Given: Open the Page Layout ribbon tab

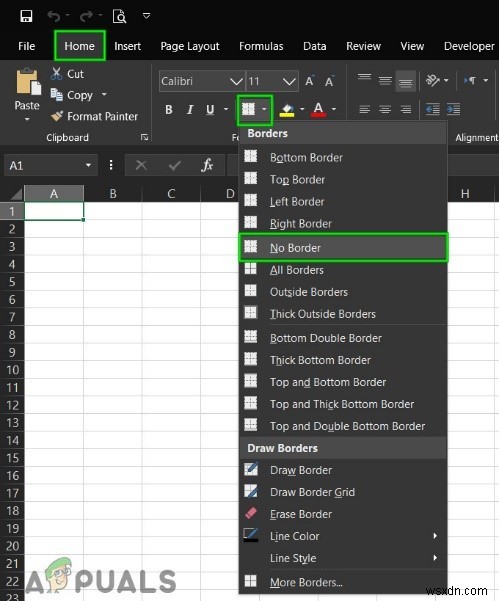Looking at the screenshot, I should pyautogui.click(x=190, y=46).
